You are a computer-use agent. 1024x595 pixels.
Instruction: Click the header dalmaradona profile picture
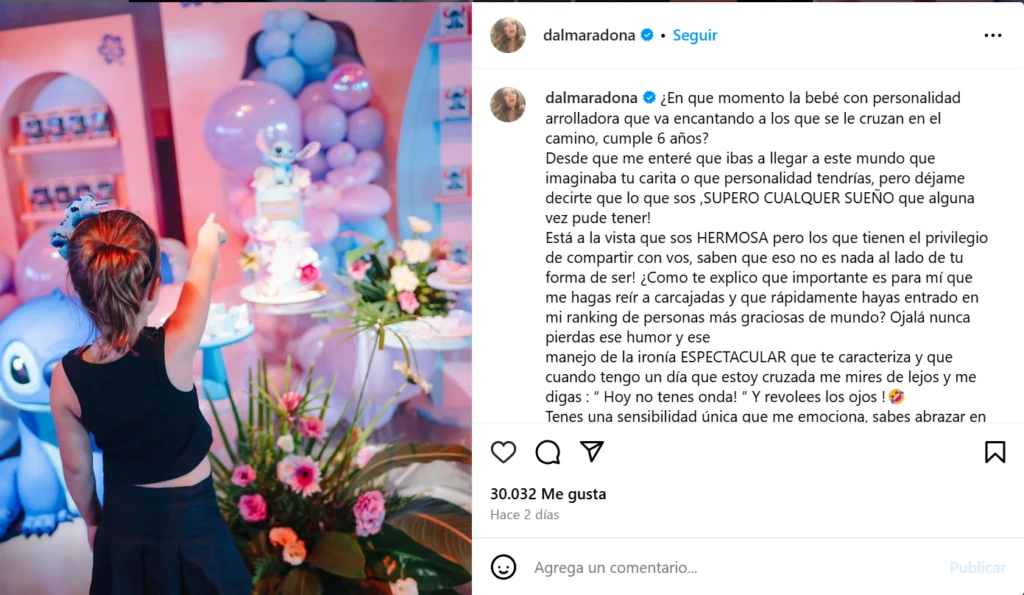pos(508,35)
